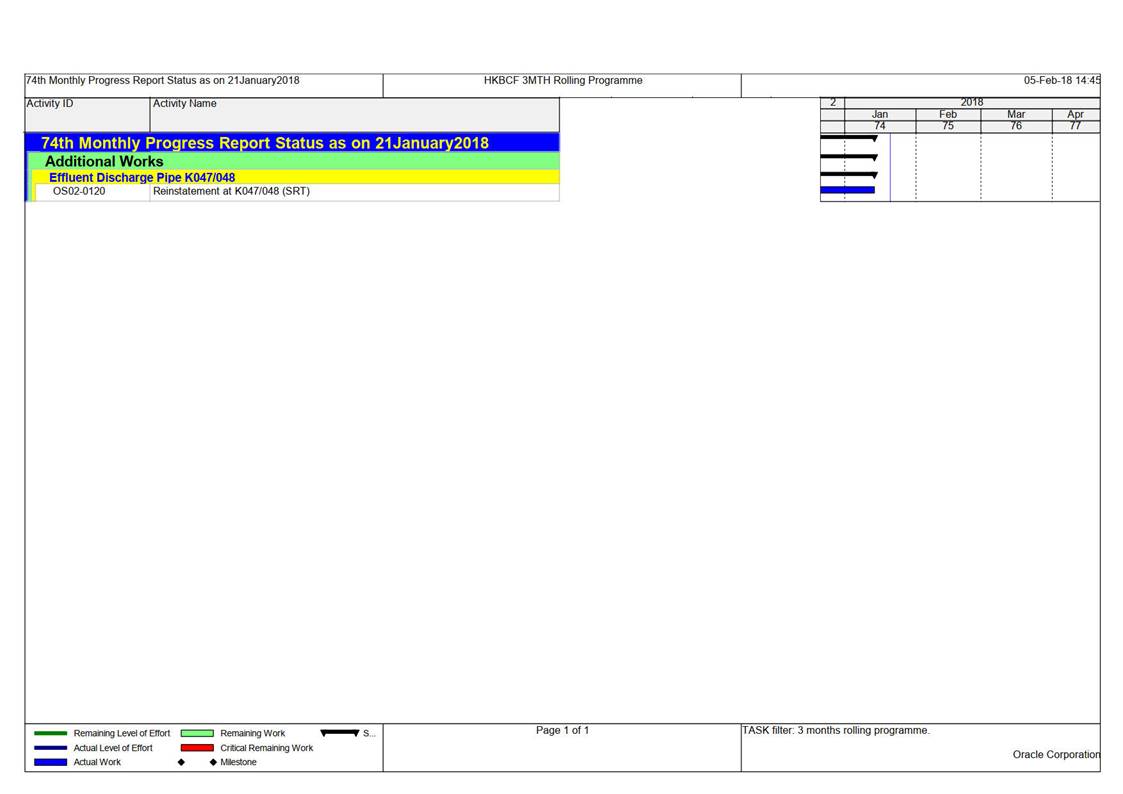Click the Jan month header
Viewport: 1123px width, 794px height.
click(880, 114)
